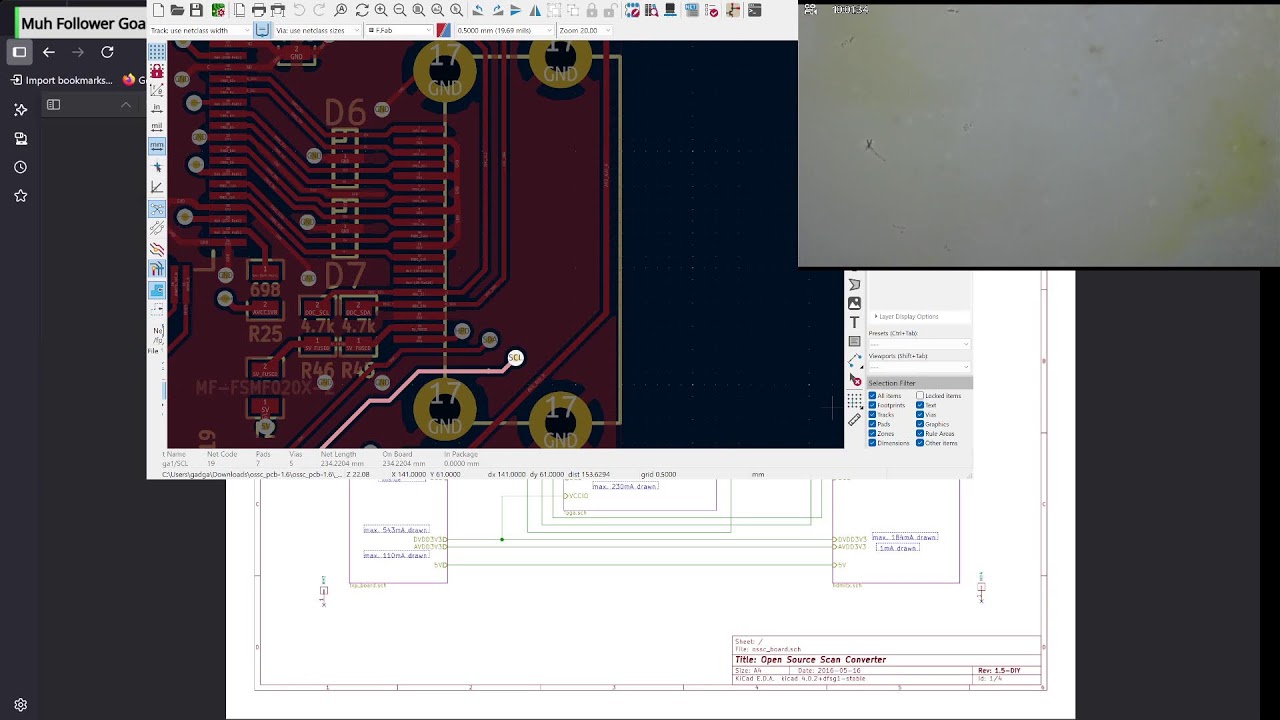The image size is (1280, 720).
Task: Go back in browser
Action: pos(49,52)
